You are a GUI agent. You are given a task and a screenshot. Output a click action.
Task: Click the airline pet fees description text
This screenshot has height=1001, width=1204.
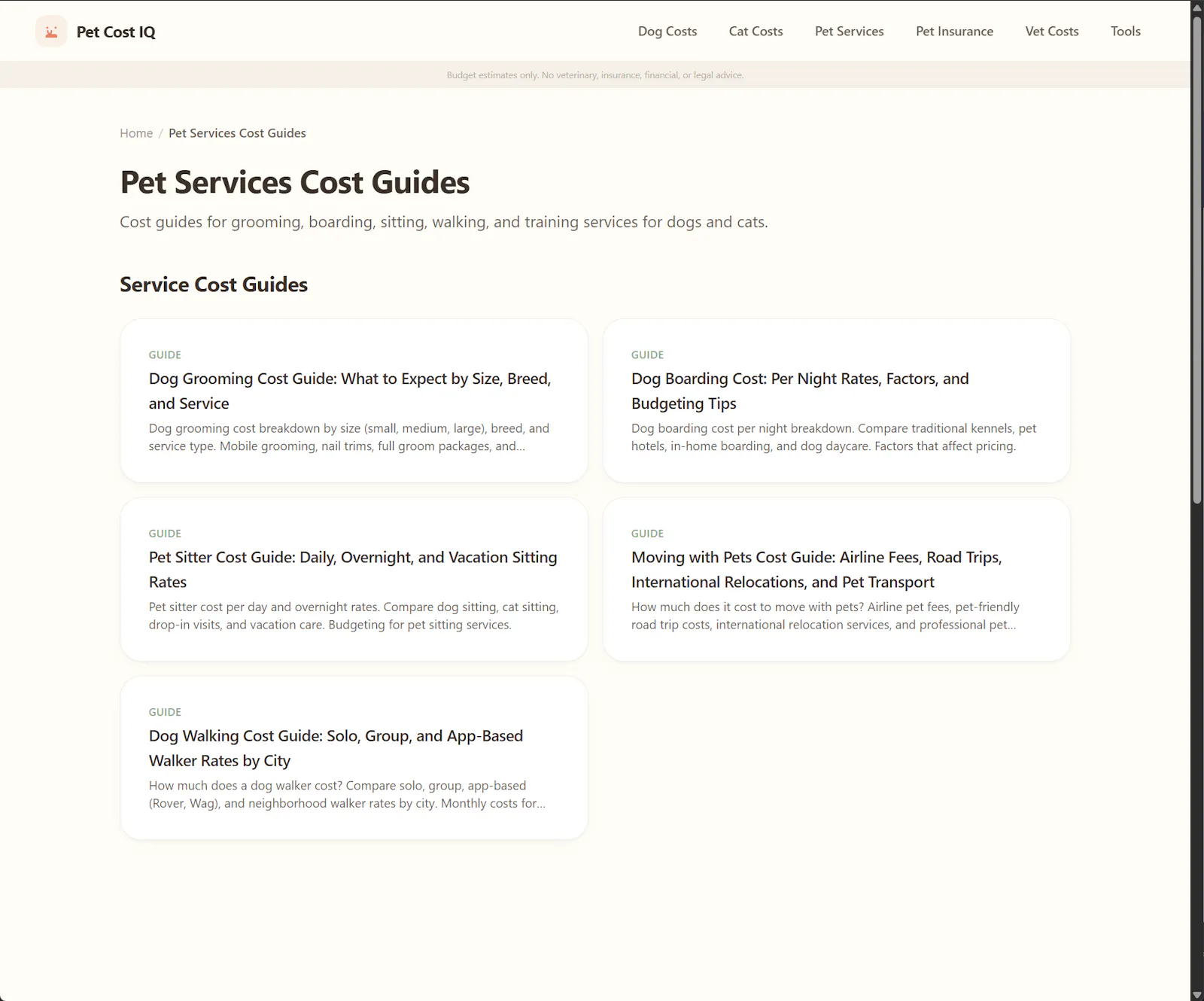click(x=825, y=616)
